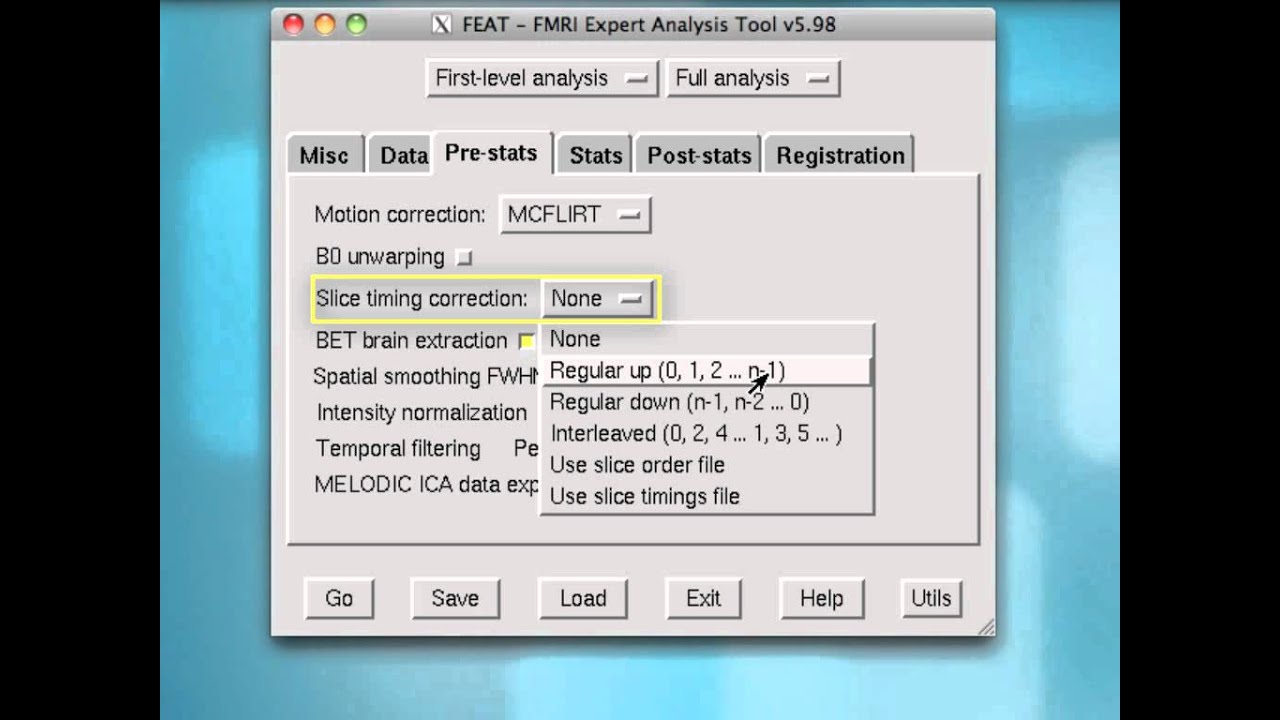Screen dimensions: 1280x720
Task: Choose None in slice timing list
Action: pyautogui.click(x=707, y=339)
